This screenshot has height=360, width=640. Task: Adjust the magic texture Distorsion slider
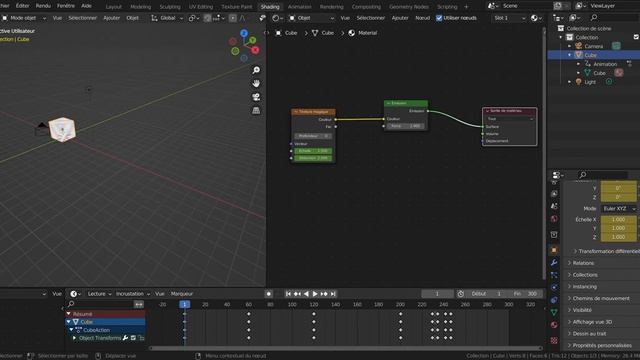pyautogui.click(x=313, y=158)
